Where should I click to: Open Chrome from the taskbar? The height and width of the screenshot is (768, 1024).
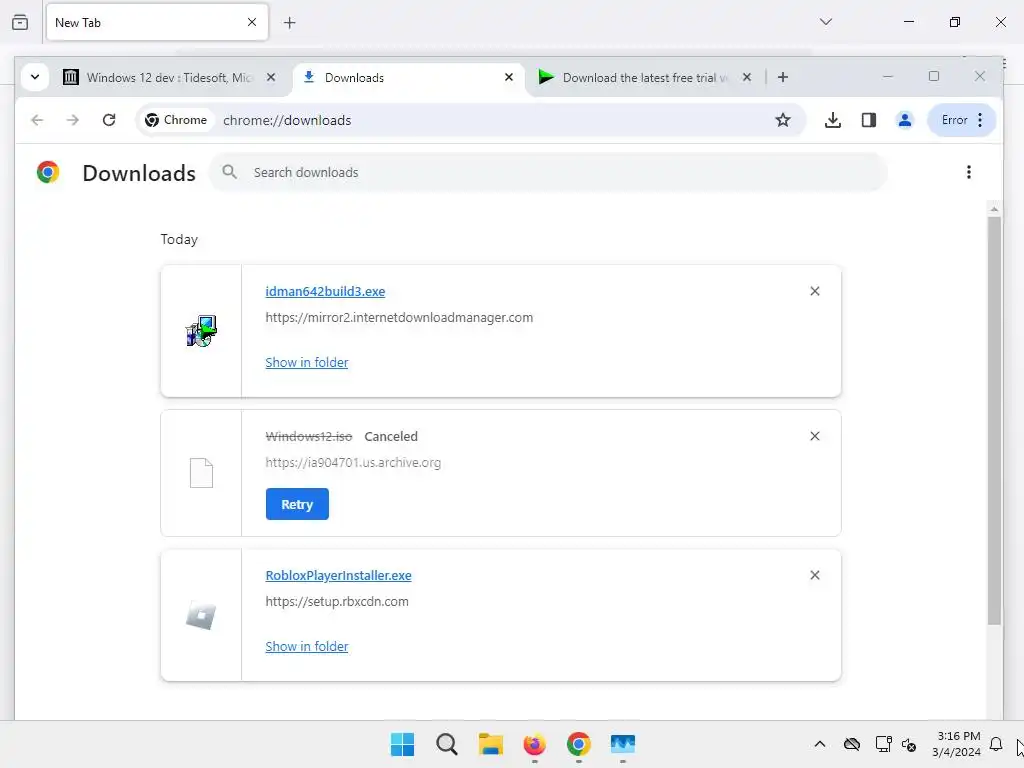click(x=579, y=744)
